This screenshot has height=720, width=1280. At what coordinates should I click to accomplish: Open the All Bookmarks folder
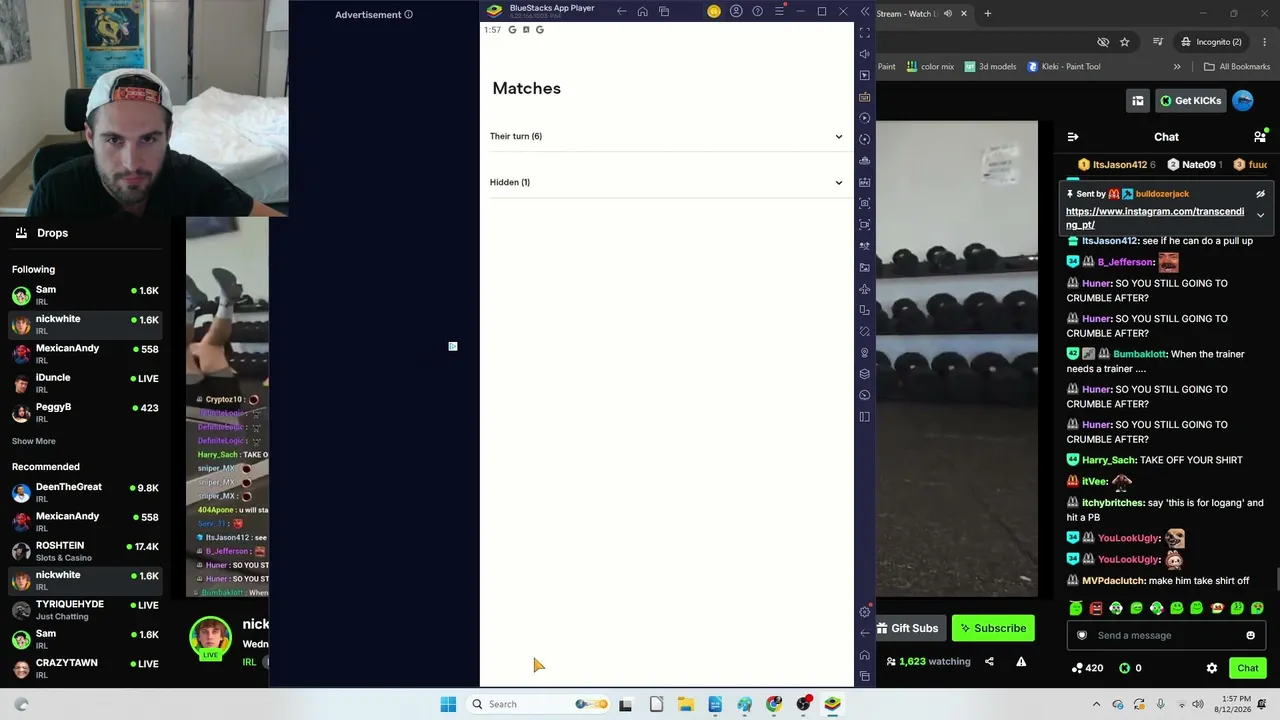[x=1237, y=67]
